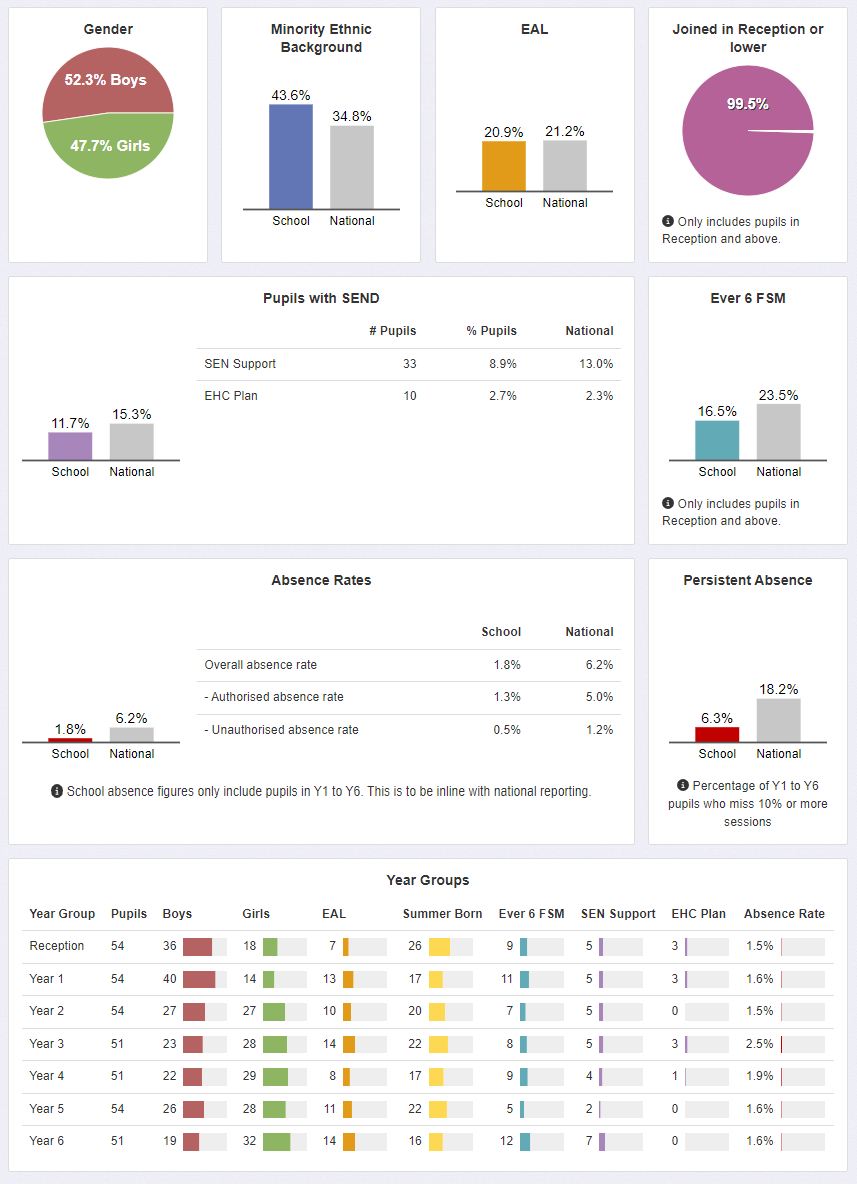The image size is (857, 1184).
Task: Open the Year 6 year group entry
Action: (x=47, y=1140)
